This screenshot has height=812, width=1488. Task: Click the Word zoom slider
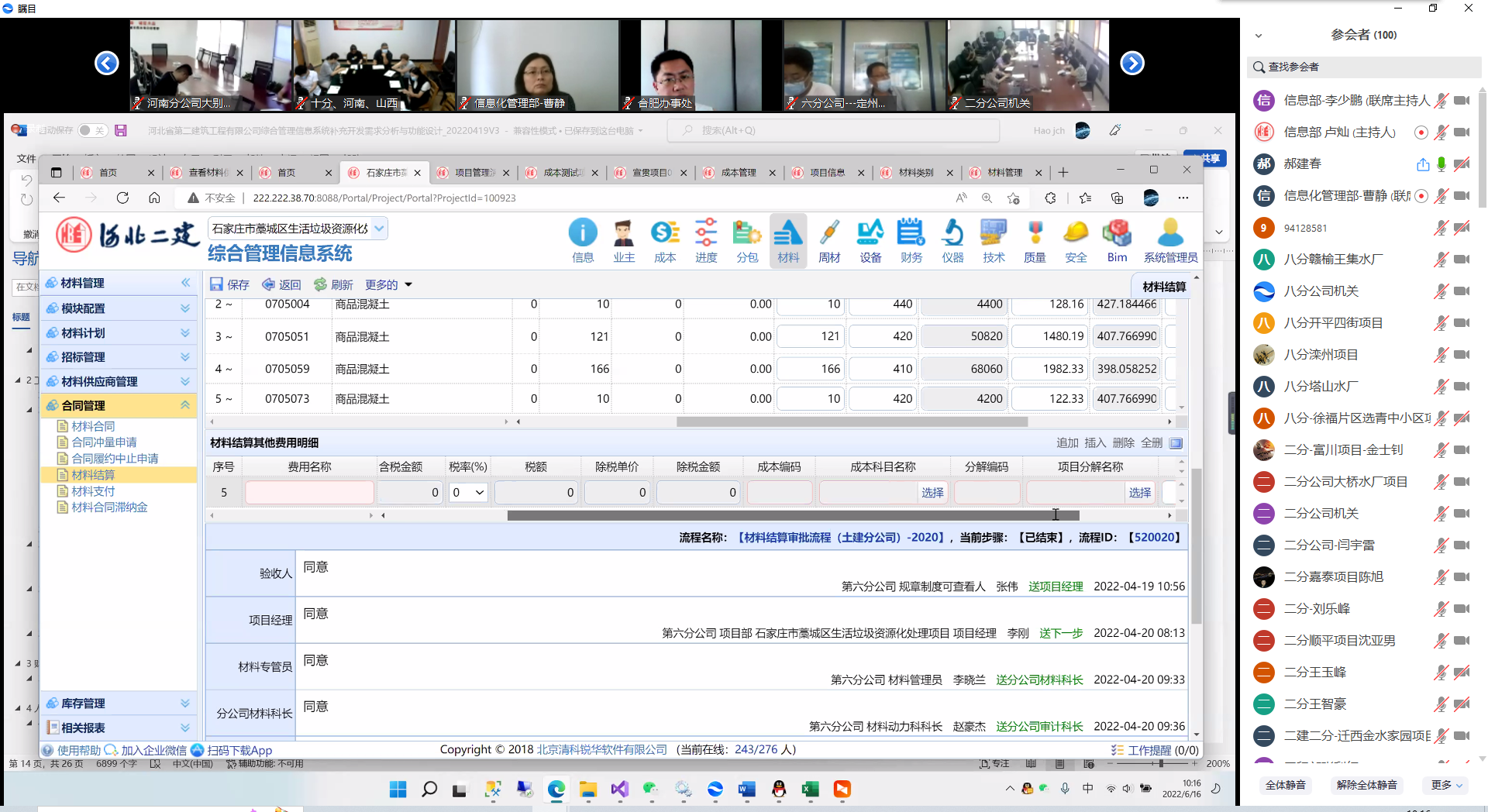pos(1160,763)
